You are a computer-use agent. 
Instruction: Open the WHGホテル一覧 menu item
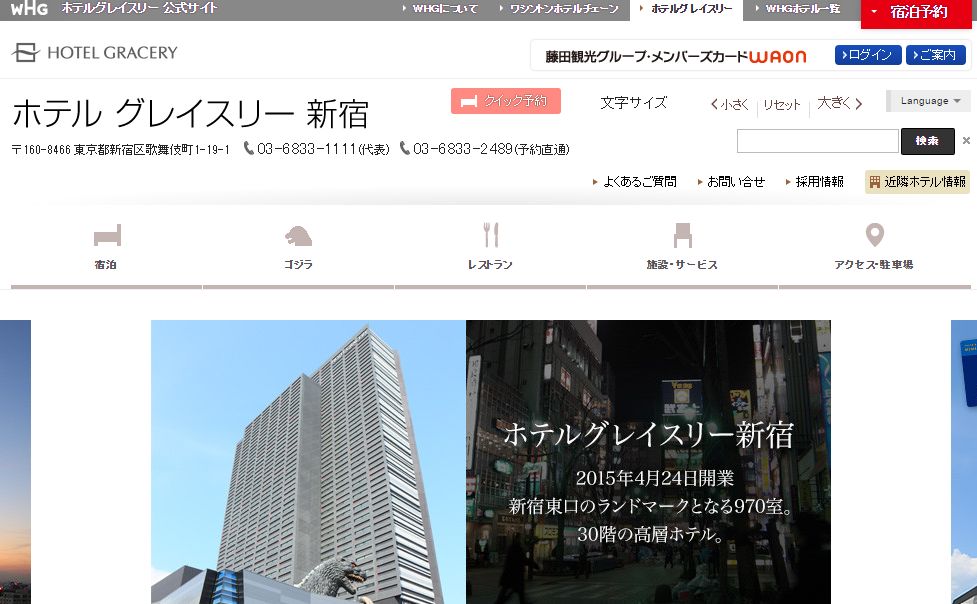pyautogui.click(x=798, y=9)
